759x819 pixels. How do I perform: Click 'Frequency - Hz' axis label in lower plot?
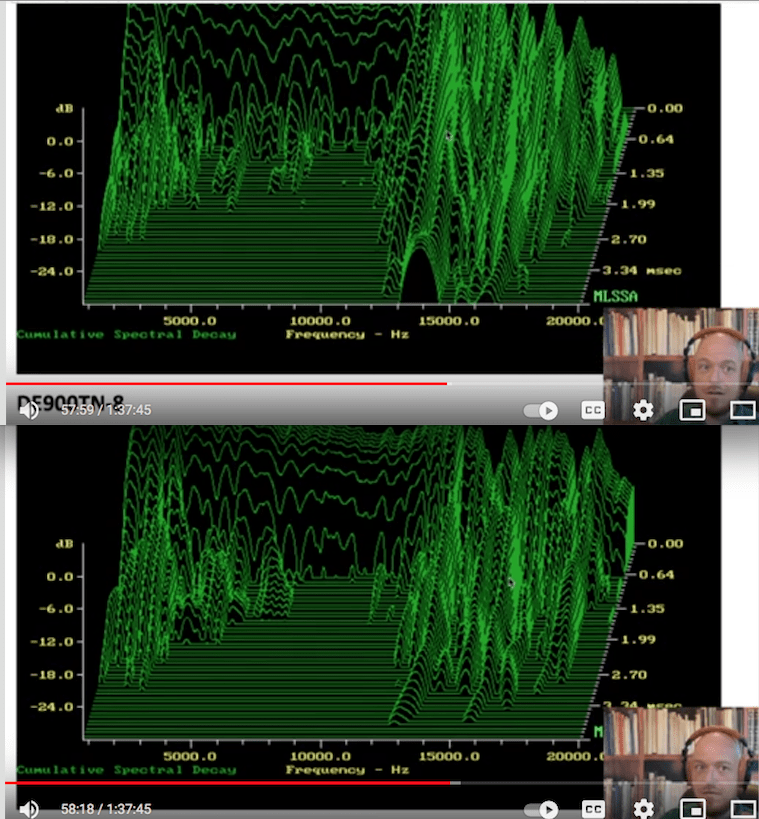(x=347, y=770)
